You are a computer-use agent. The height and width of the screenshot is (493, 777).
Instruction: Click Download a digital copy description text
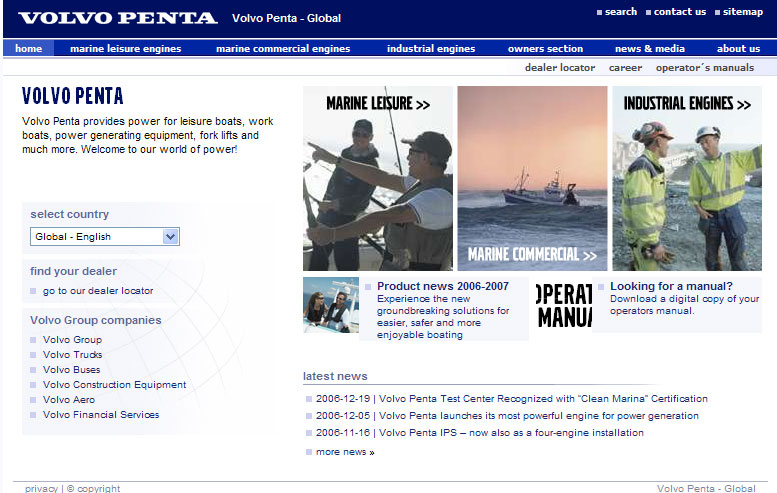tap(684, 305)
